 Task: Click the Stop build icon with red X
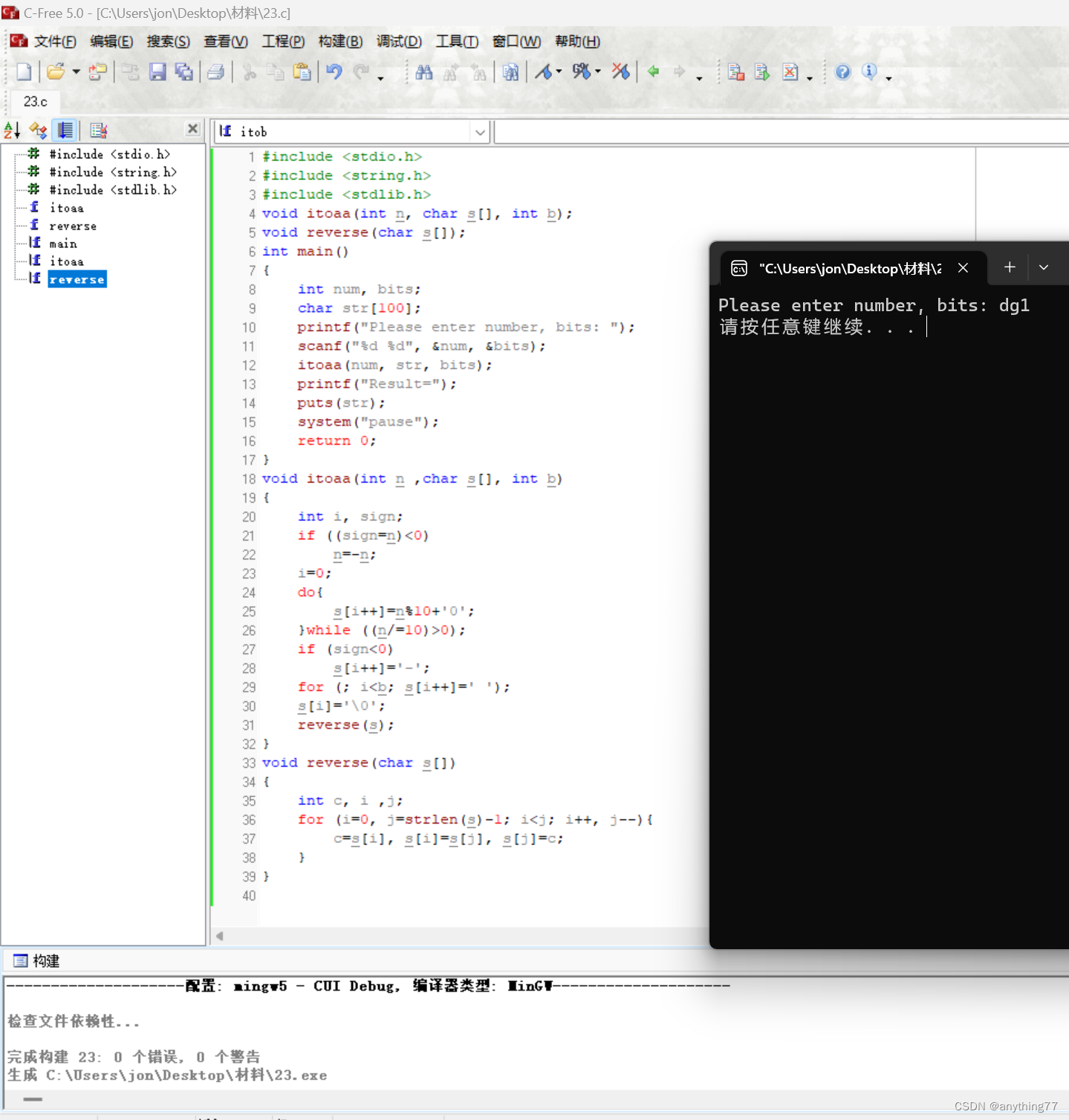point(790,71)
